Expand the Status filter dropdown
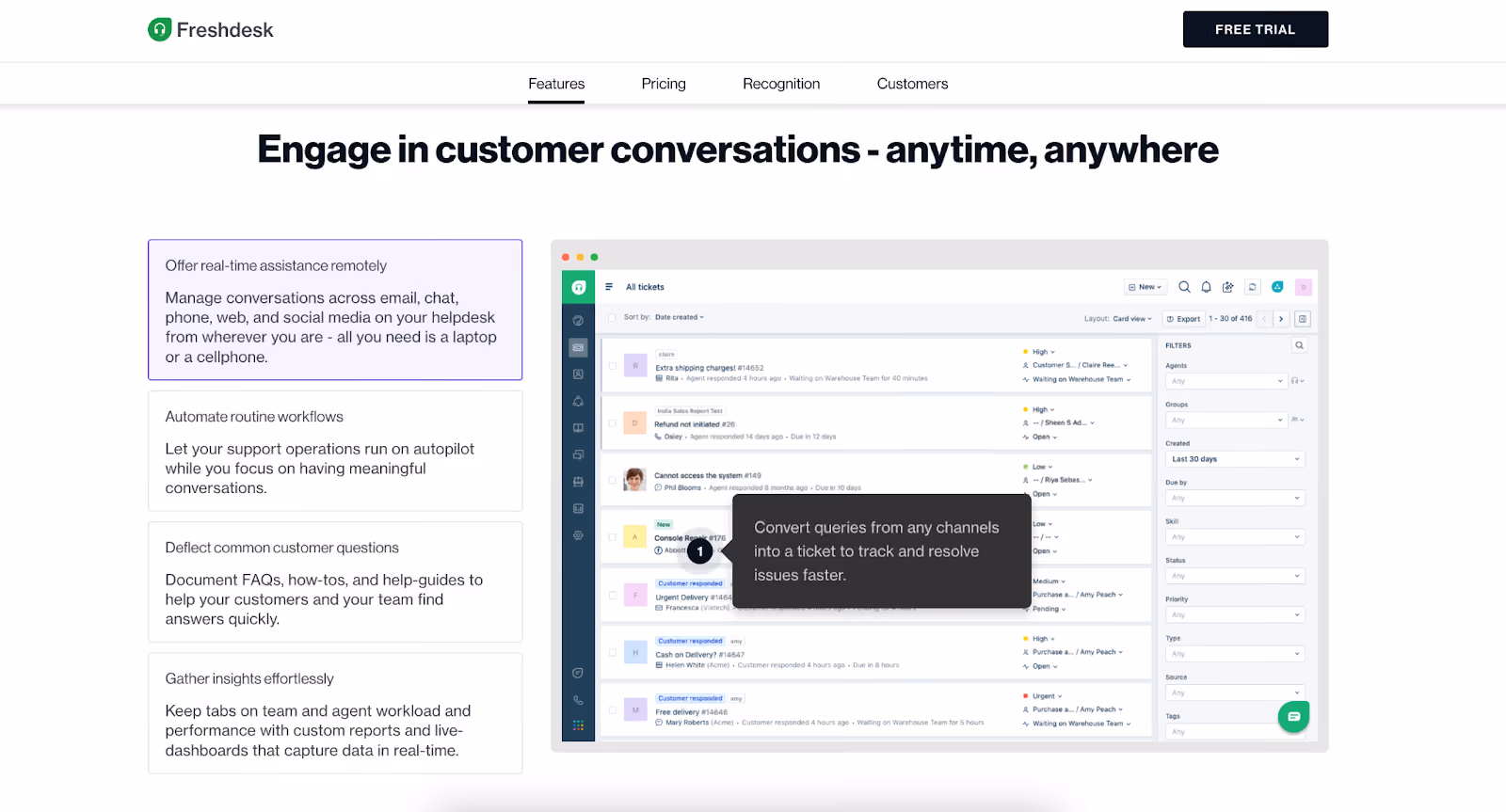The width and height of the screenshot is (1506, 812). 1235,576
